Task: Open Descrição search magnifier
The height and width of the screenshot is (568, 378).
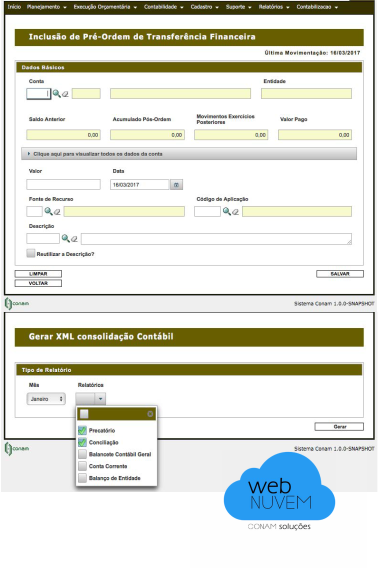Action: pyautogui.click(x=65, y=238)
